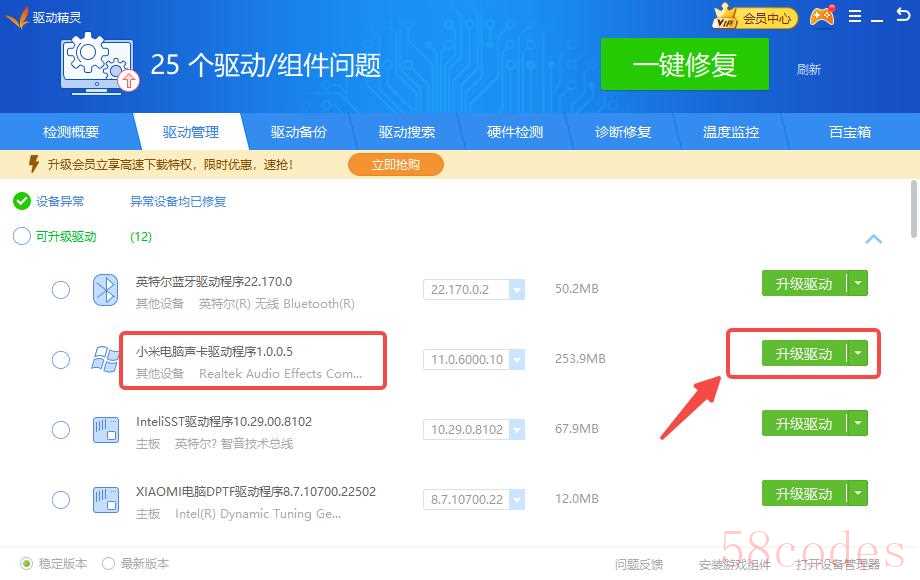Select the InteliSST驱动程序 row radio circle
Viewport: 920px width, 580px height.
(60, 430)
